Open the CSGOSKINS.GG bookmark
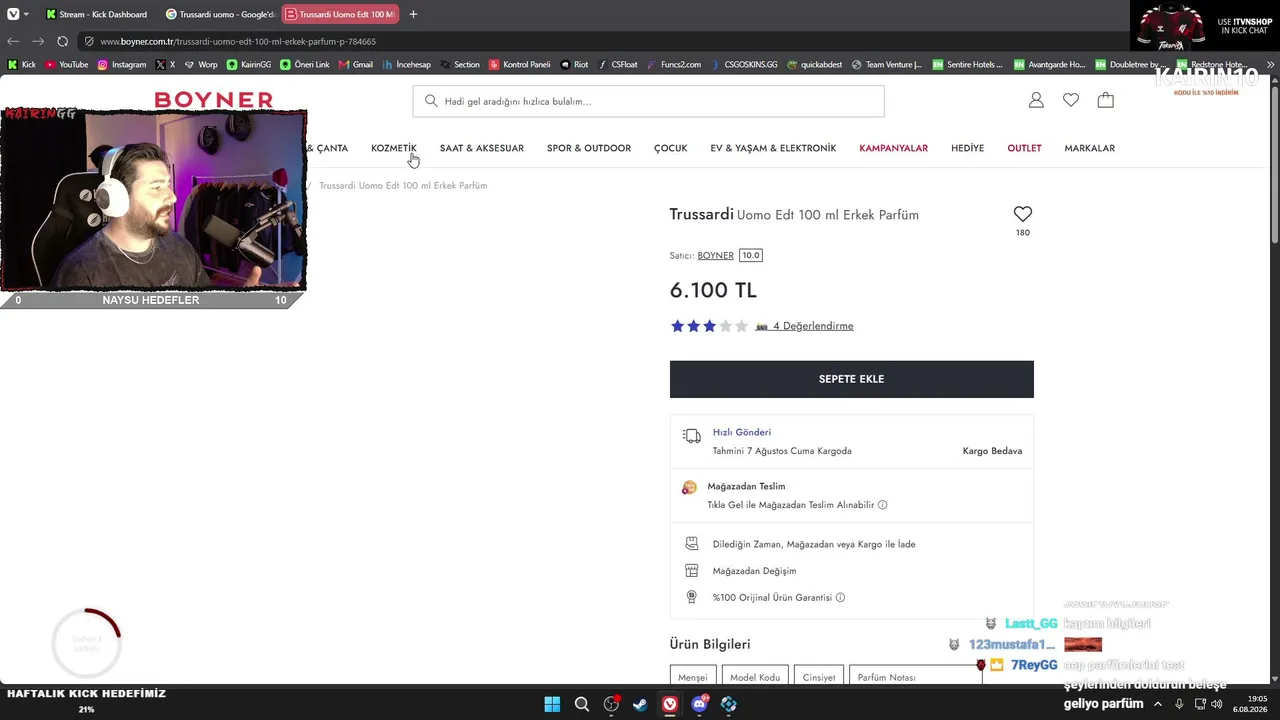Screen dimensions: 1280x720 click(743, 64)
